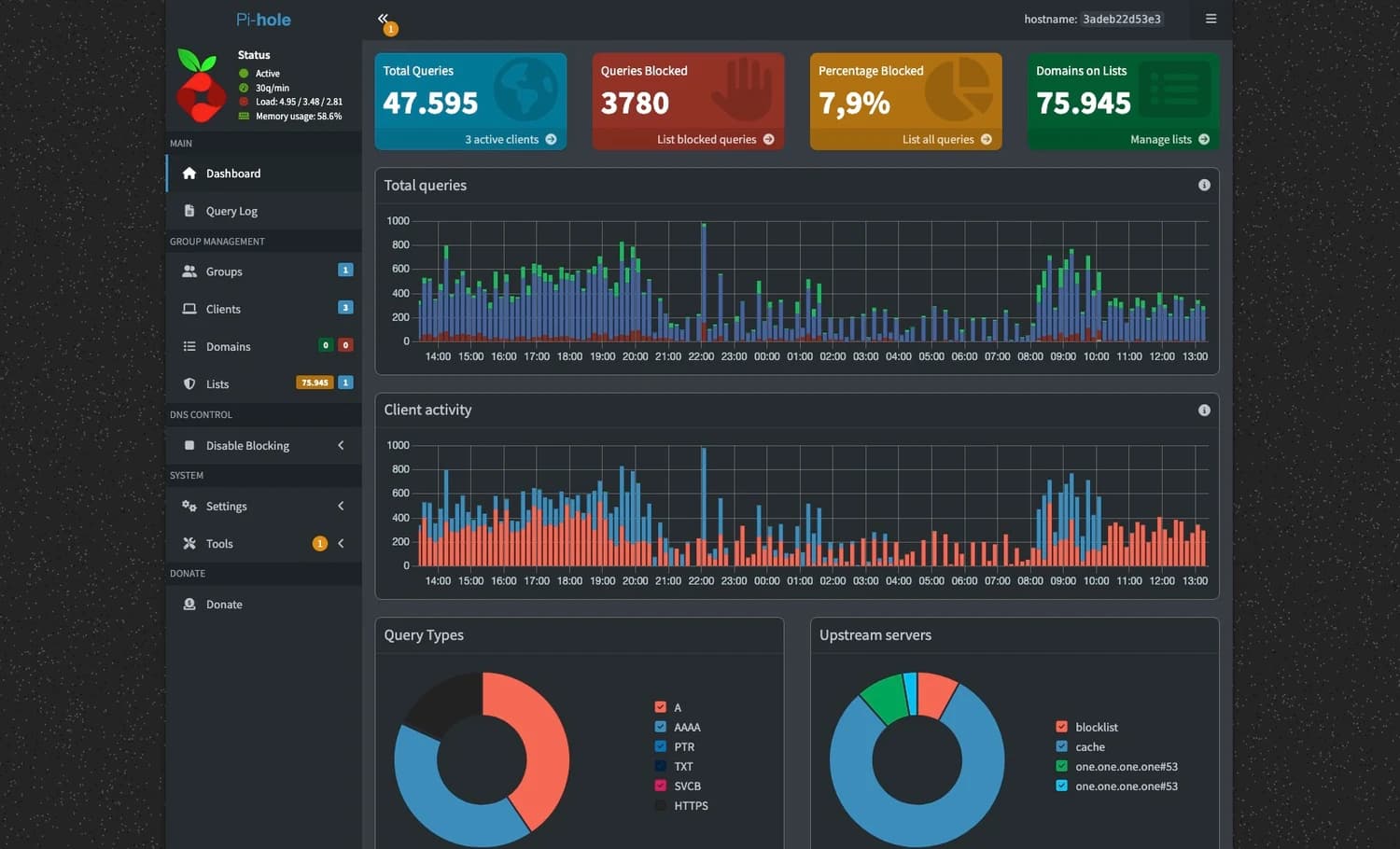Toggle the PTR query type checkbox

click(661, 746)
